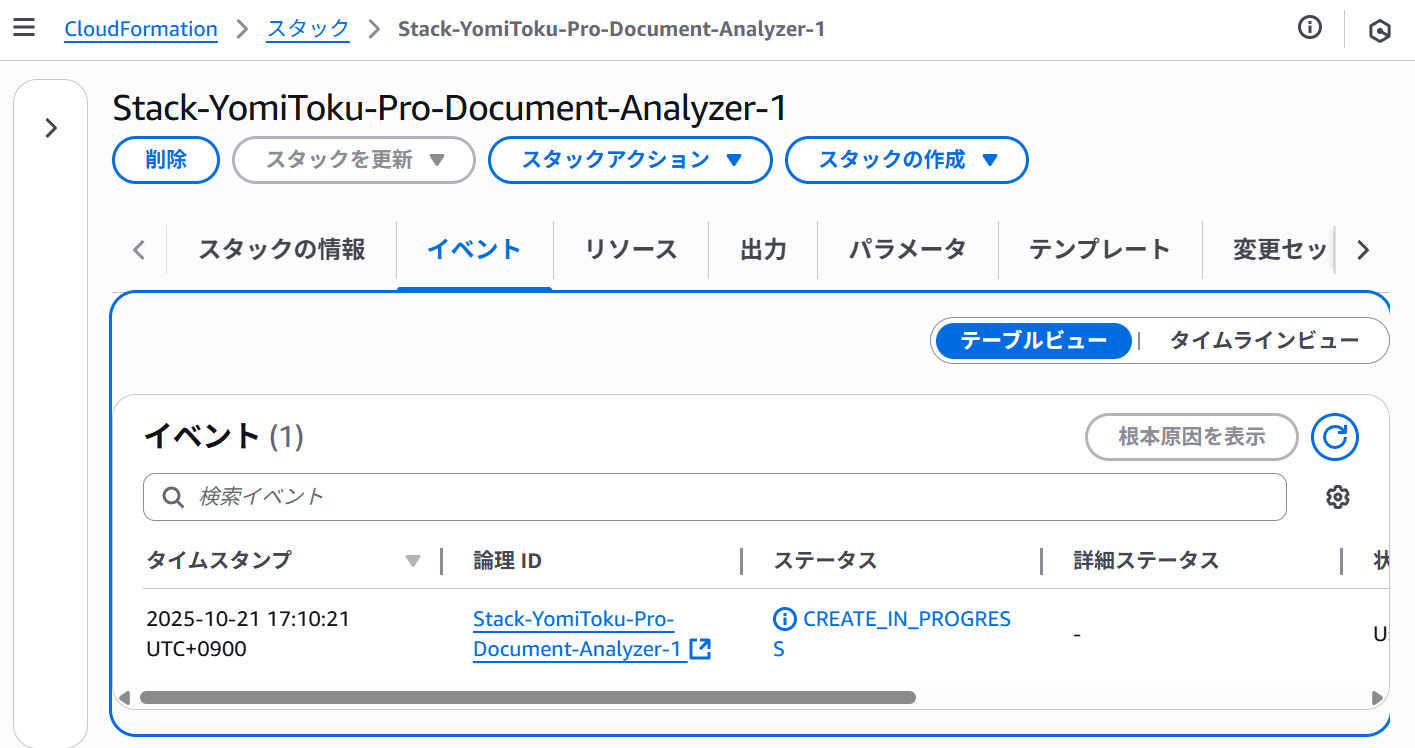Open CloudShell icon at top right
The image size is (1415, 748).
(1379, 30)
